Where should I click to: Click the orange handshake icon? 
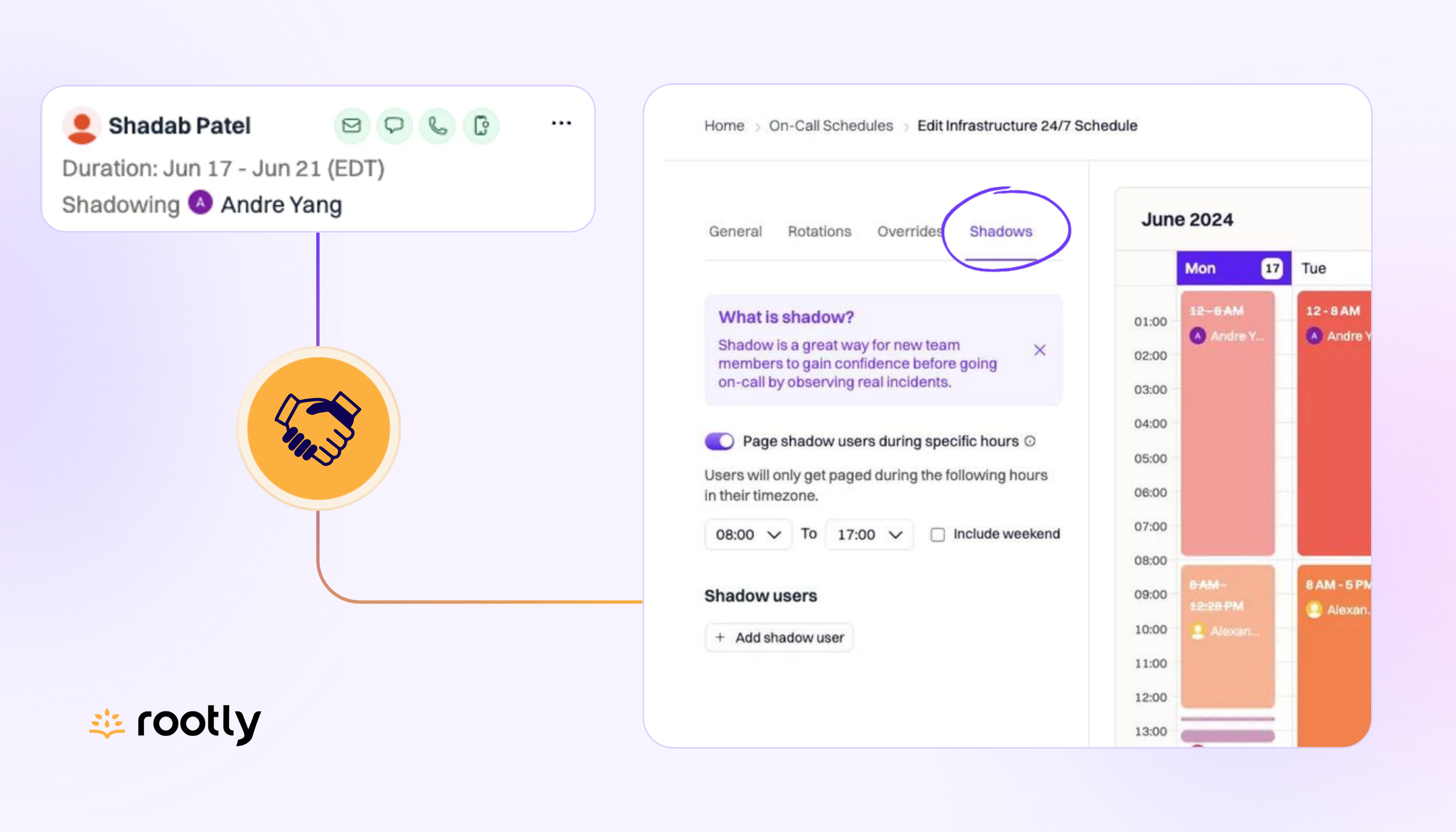(318, 428)
